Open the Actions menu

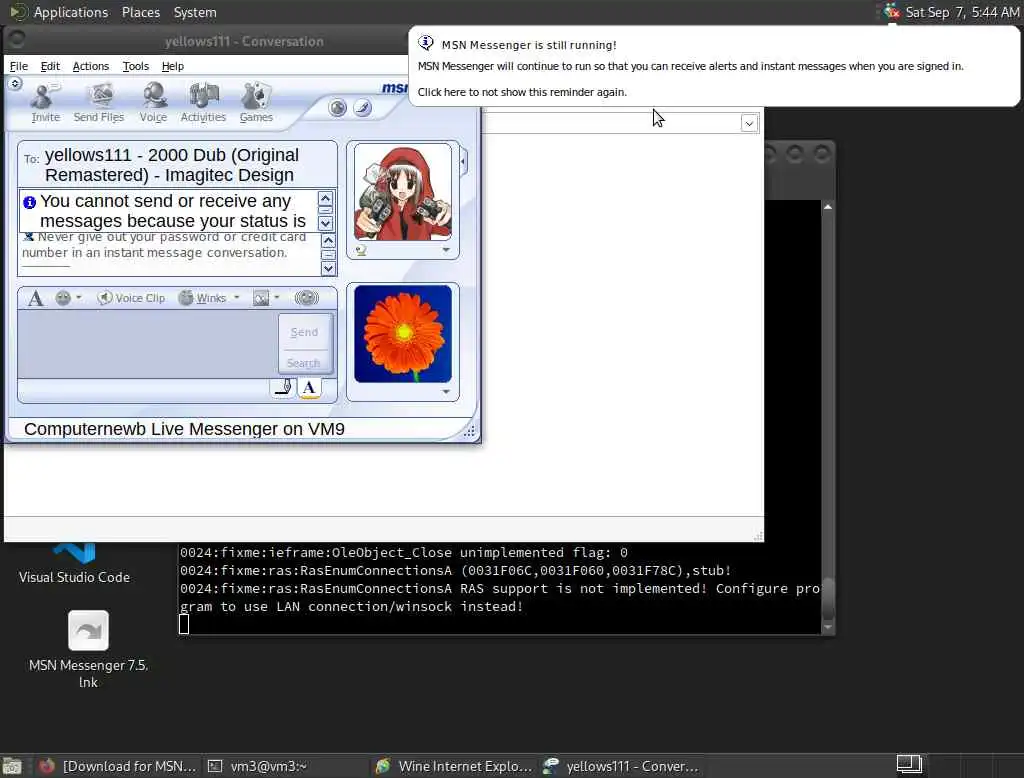pyautogui.click(x=91, y=66)
